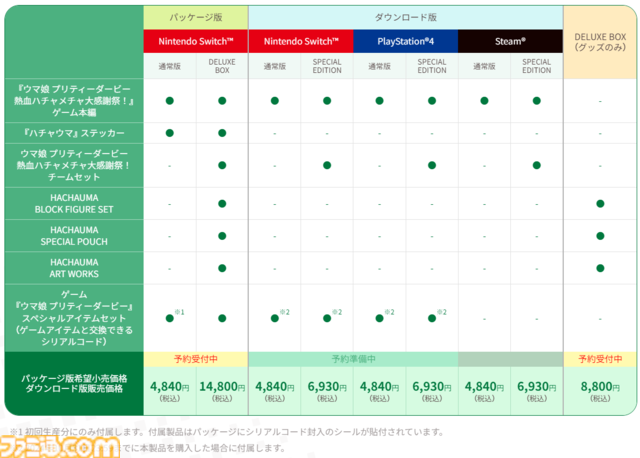Click SPECIAL EDITION under PlayStation®4
Image resolution: width=640 pixels, height=458 pixels.
tap(432, 66)
